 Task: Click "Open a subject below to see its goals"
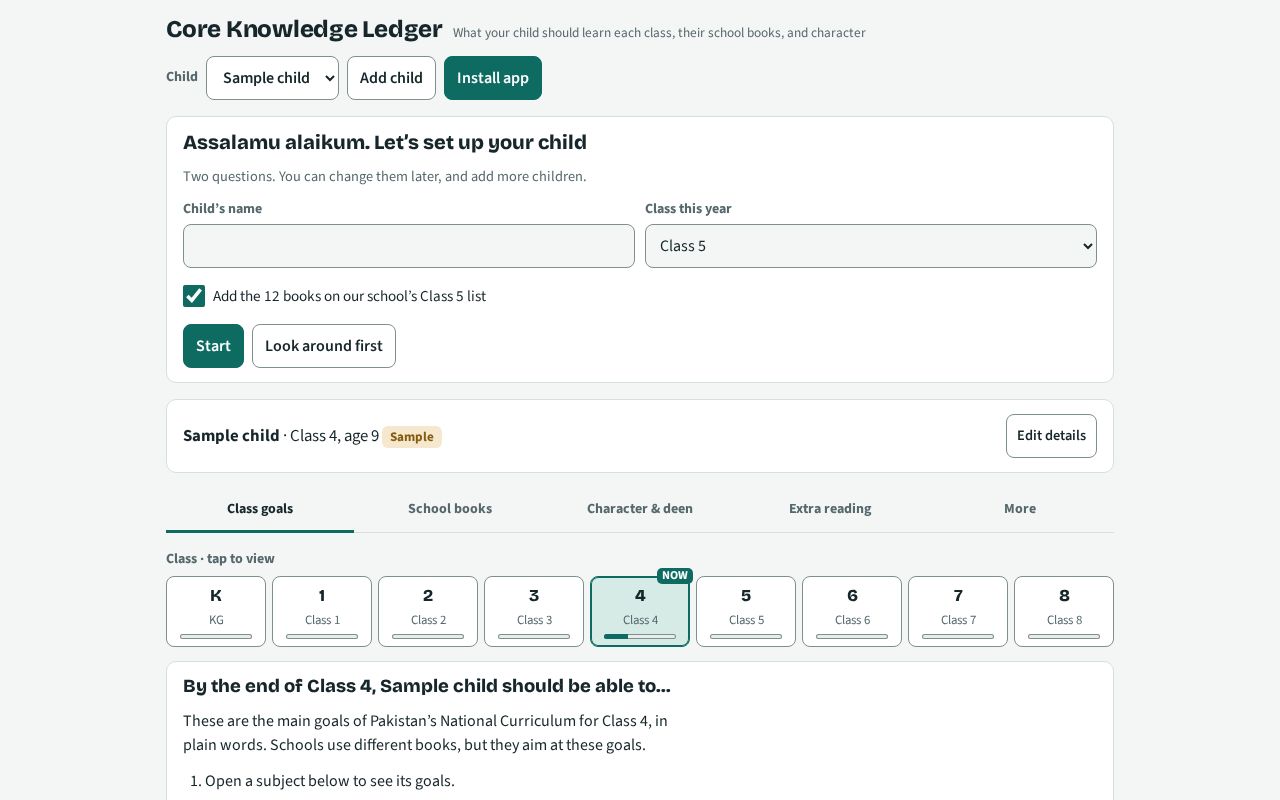(330, 781)
